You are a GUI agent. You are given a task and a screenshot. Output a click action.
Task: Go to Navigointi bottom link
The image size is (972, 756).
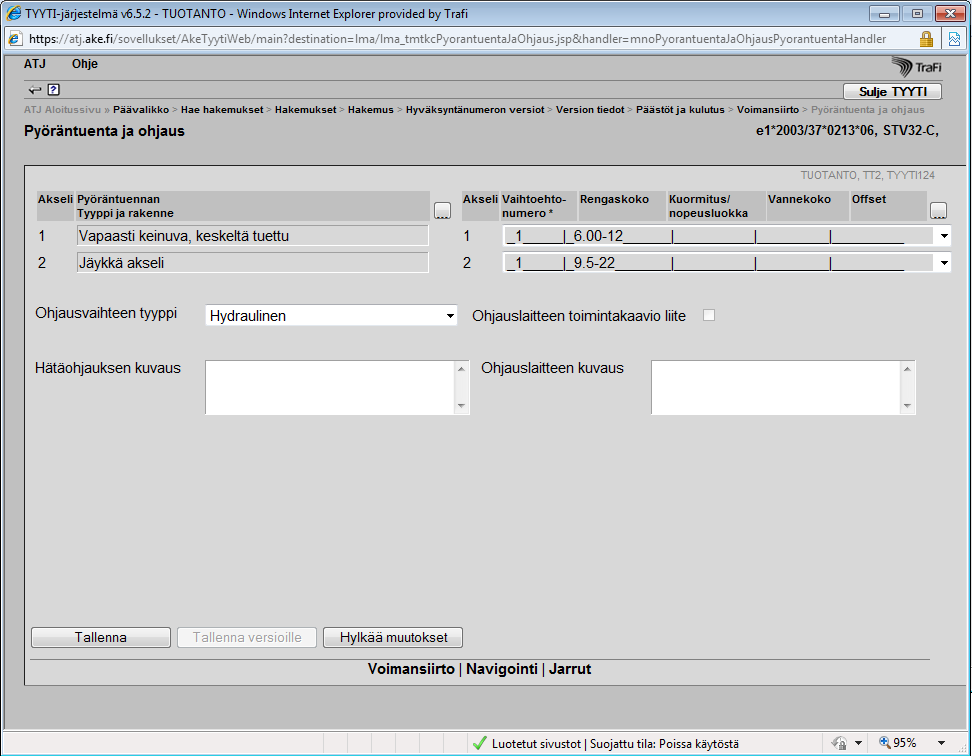pyautogui.click(x=501, y=669)
